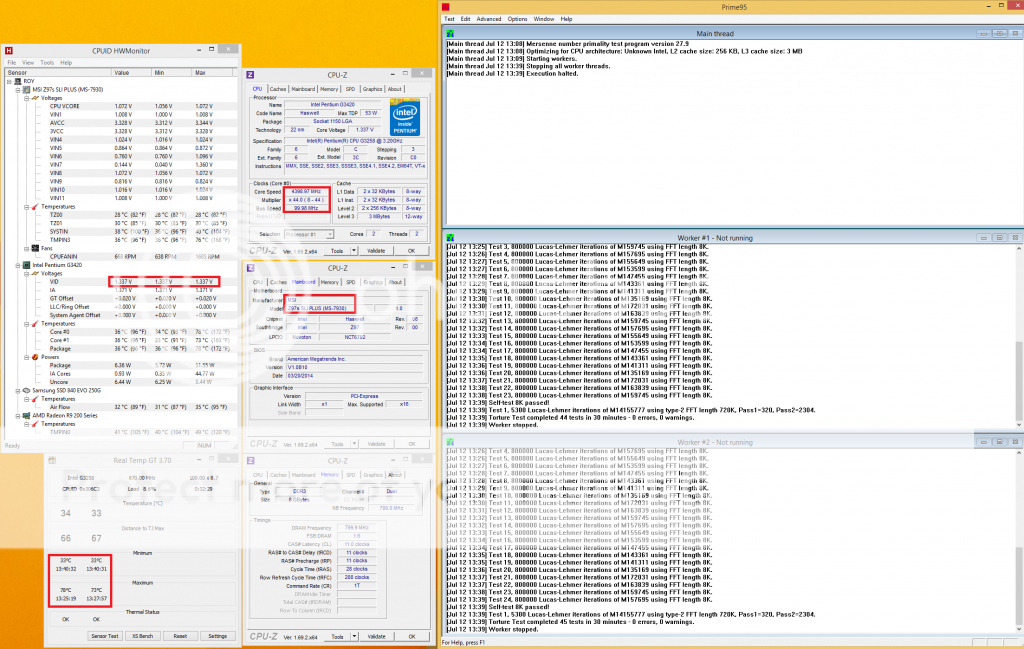Collapse the Intel Pentium G3420 tree node
1024x649 pixels.
(13, 265)
